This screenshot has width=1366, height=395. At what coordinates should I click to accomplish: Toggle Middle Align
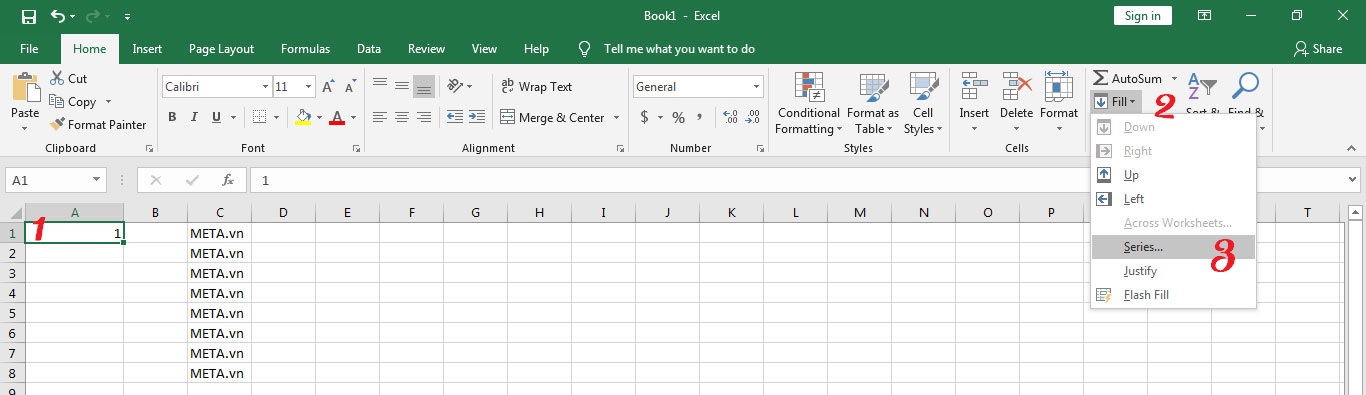[401, 86]
